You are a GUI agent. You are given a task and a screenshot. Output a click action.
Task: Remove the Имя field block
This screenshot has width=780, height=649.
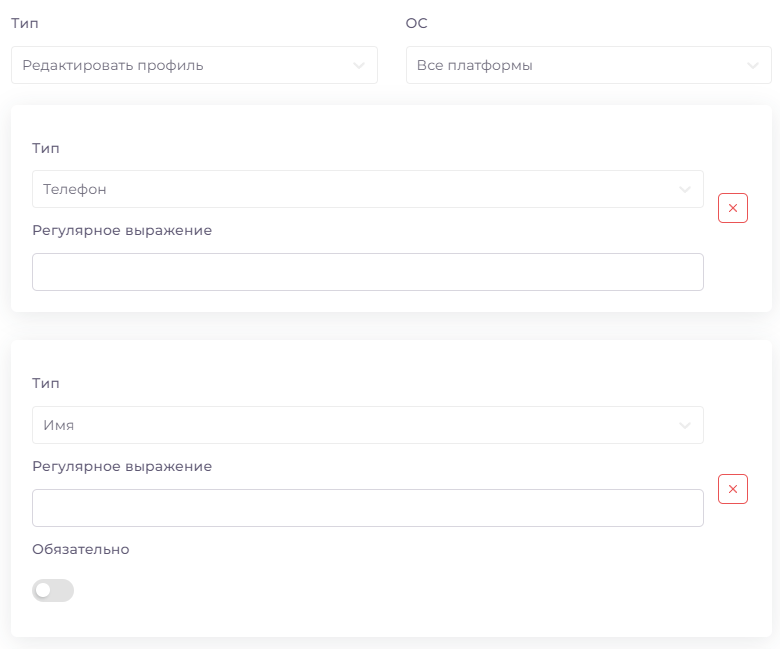pos(733,489)
